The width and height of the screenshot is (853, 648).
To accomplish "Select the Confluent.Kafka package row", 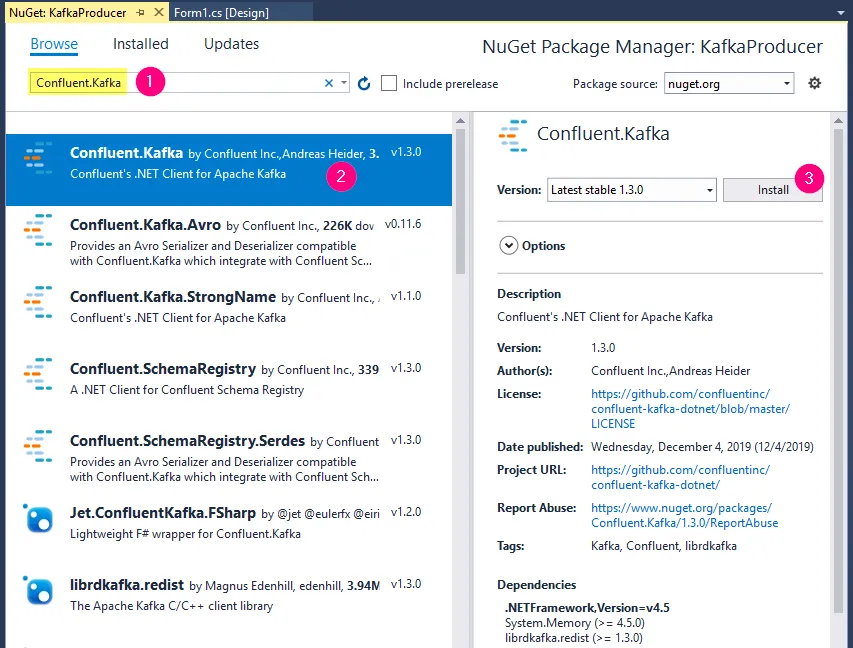I will [228, 170].
